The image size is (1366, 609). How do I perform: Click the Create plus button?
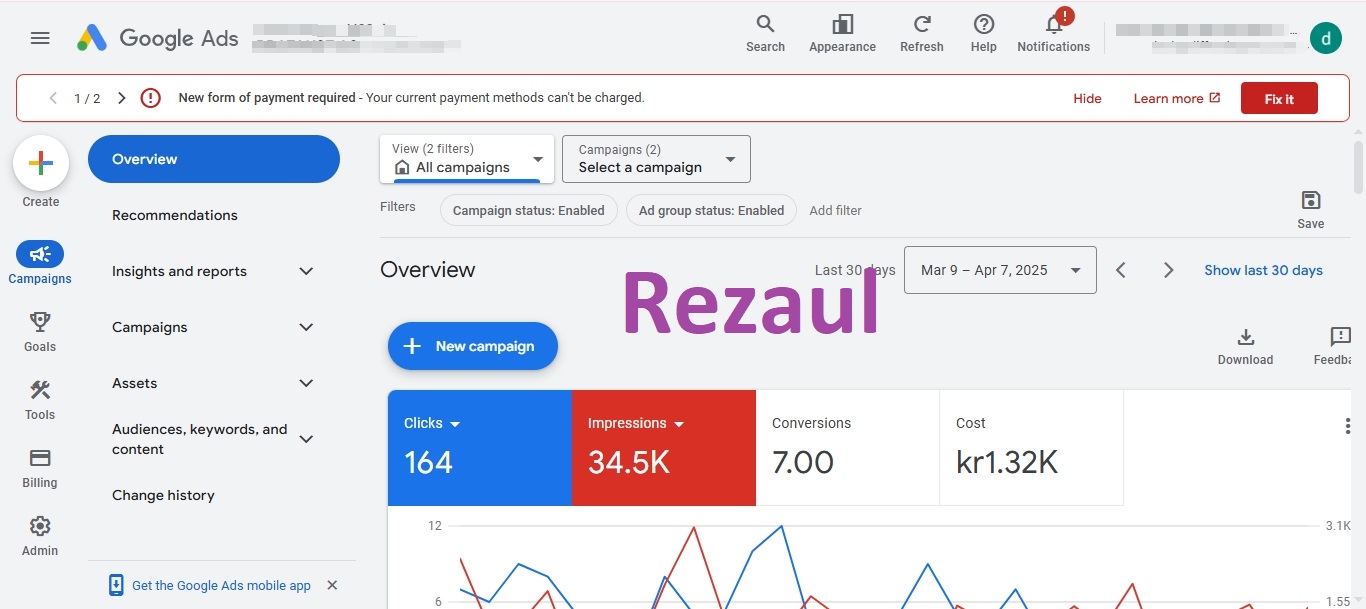click(x=41, y=163)
